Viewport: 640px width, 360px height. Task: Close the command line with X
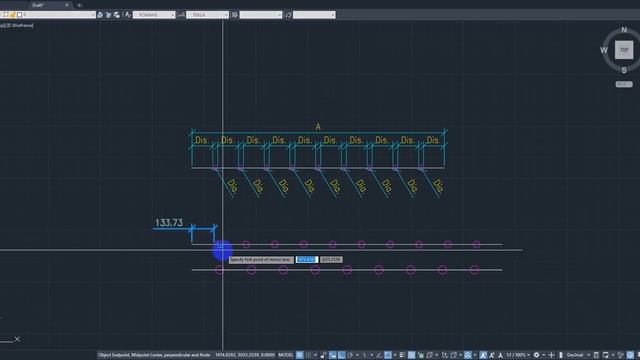[17, 339]
